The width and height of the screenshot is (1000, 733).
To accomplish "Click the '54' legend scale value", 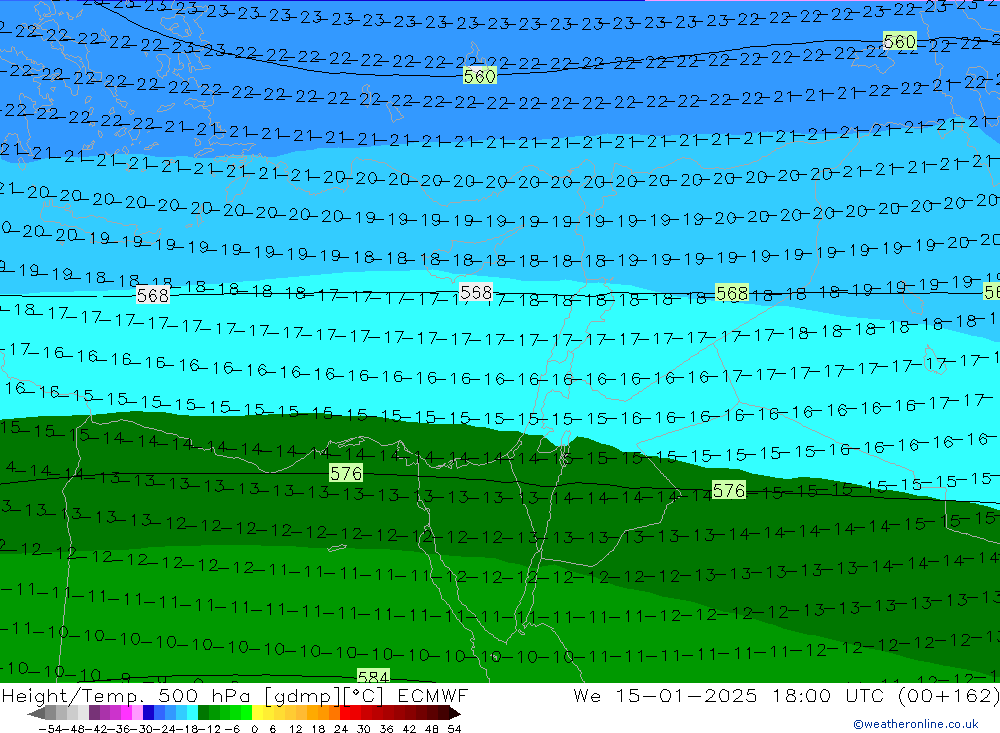I will [454, 729].
